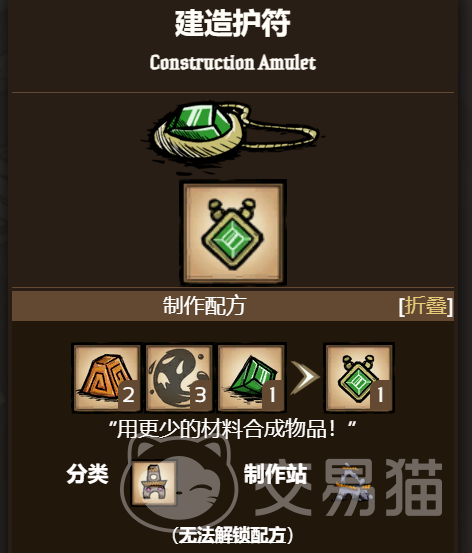The image size is (472, 553).
Task: Click the recipe quote about fewer materials
Action: pos(232,429)
